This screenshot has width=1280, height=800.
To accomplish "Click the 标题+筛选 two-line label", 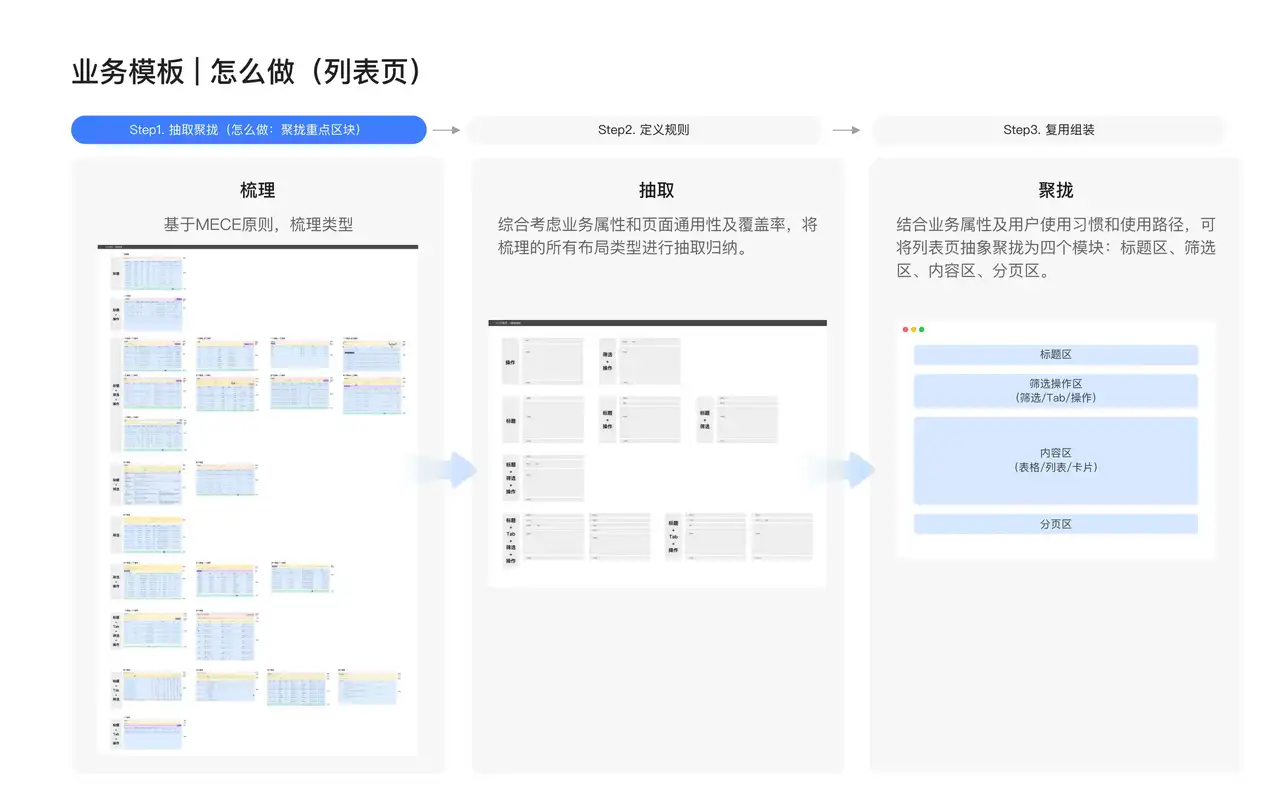I will point(705,420).
